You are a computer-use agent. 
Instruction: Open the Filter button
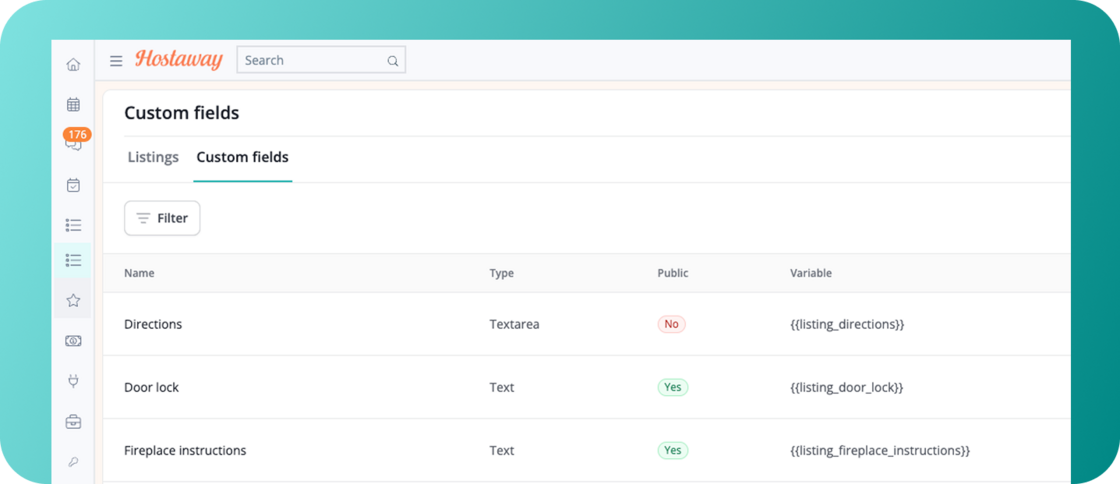pyautogui.click(x=162, y=218)
